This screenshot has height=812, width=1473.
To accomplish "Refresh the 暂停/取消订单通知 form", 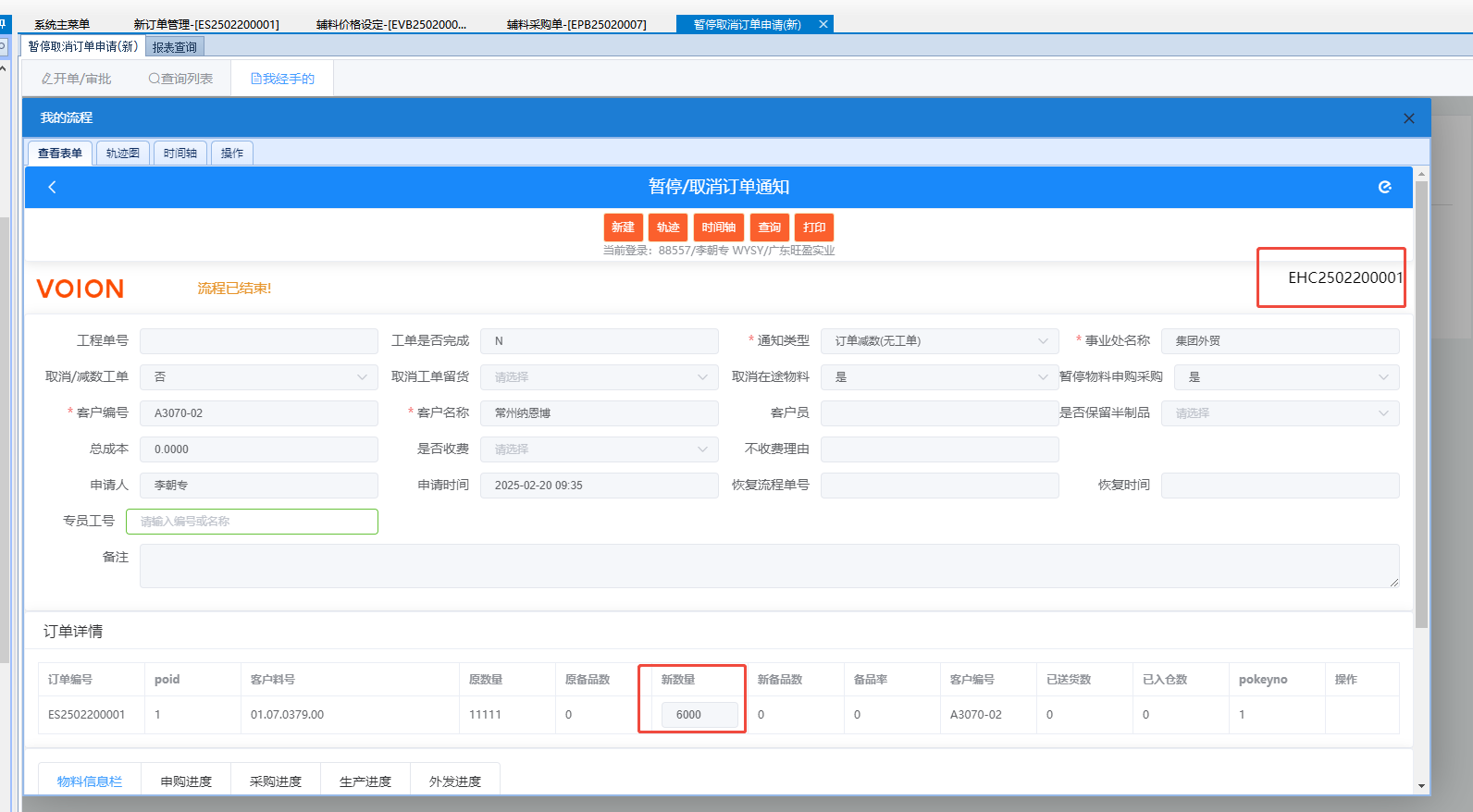I will click(1384, 187).
